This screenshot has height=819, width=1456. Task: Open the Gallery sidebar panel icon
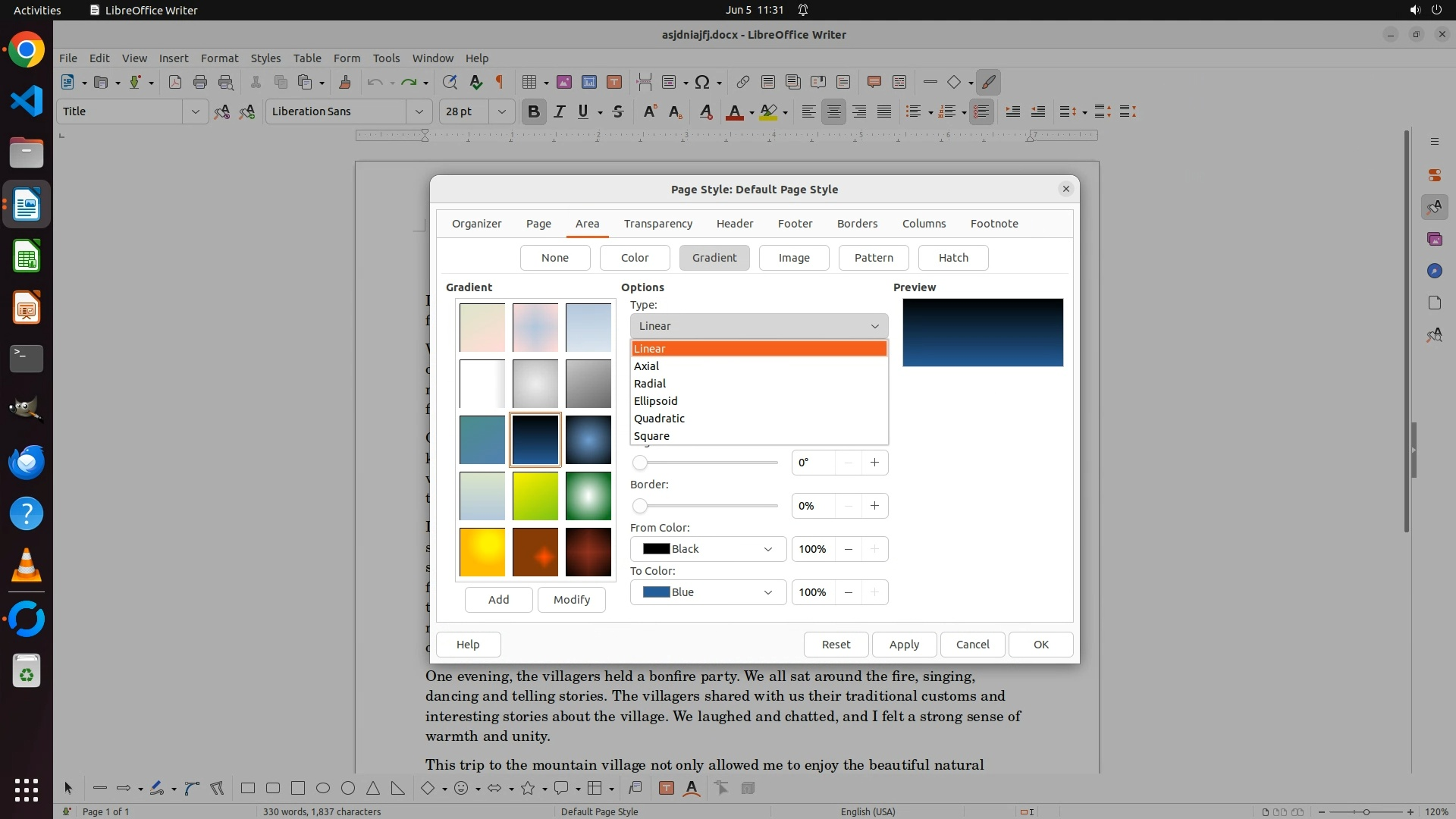coord(1434,239)
